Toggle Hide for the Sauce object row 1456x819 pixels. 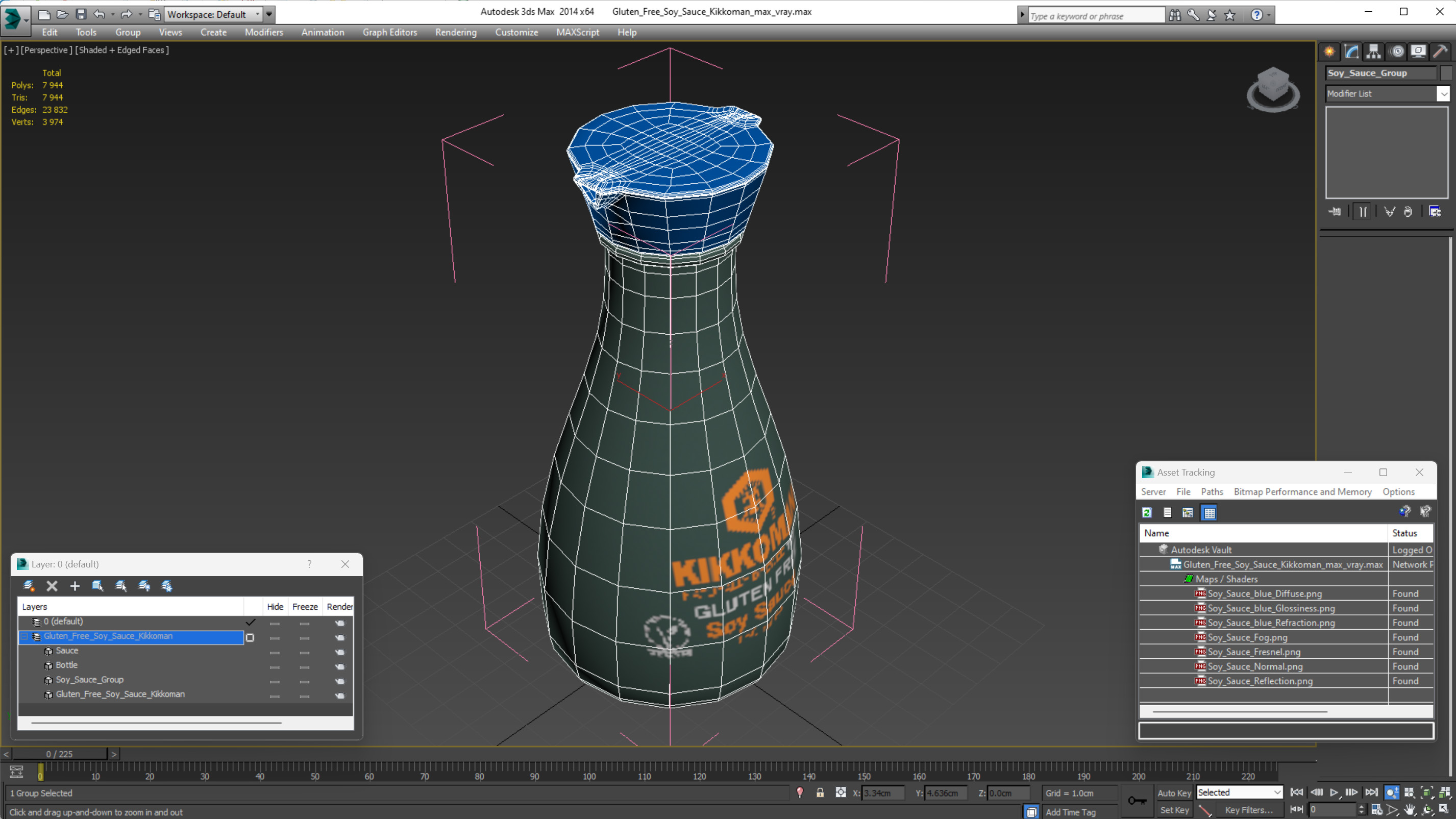(275, 652)
